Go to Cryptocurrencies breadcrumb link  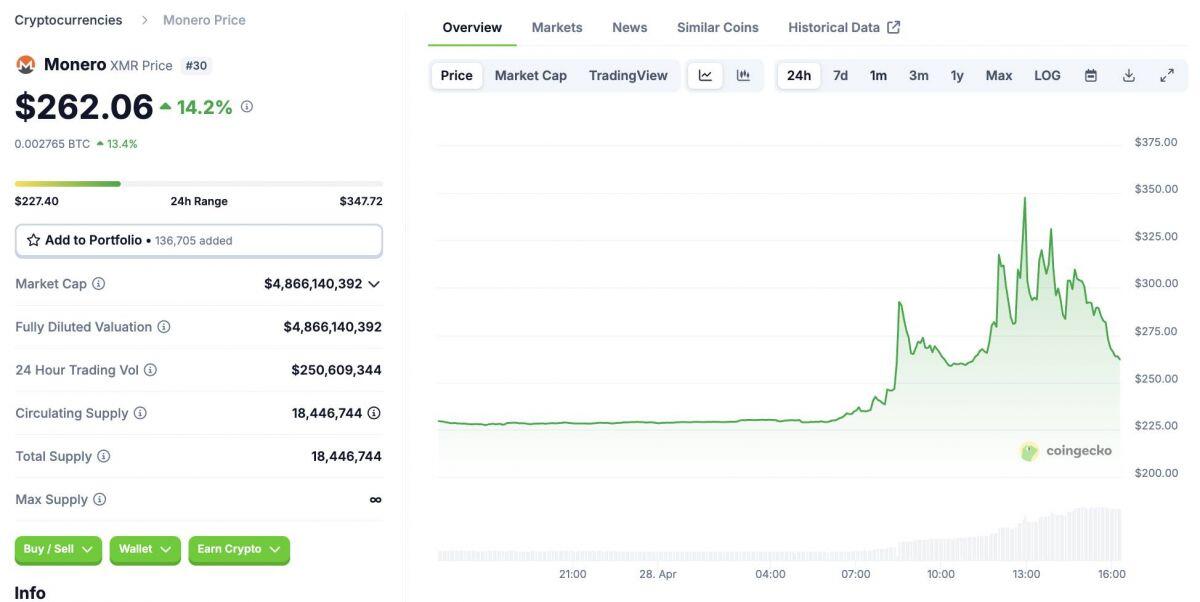[68, 20]
